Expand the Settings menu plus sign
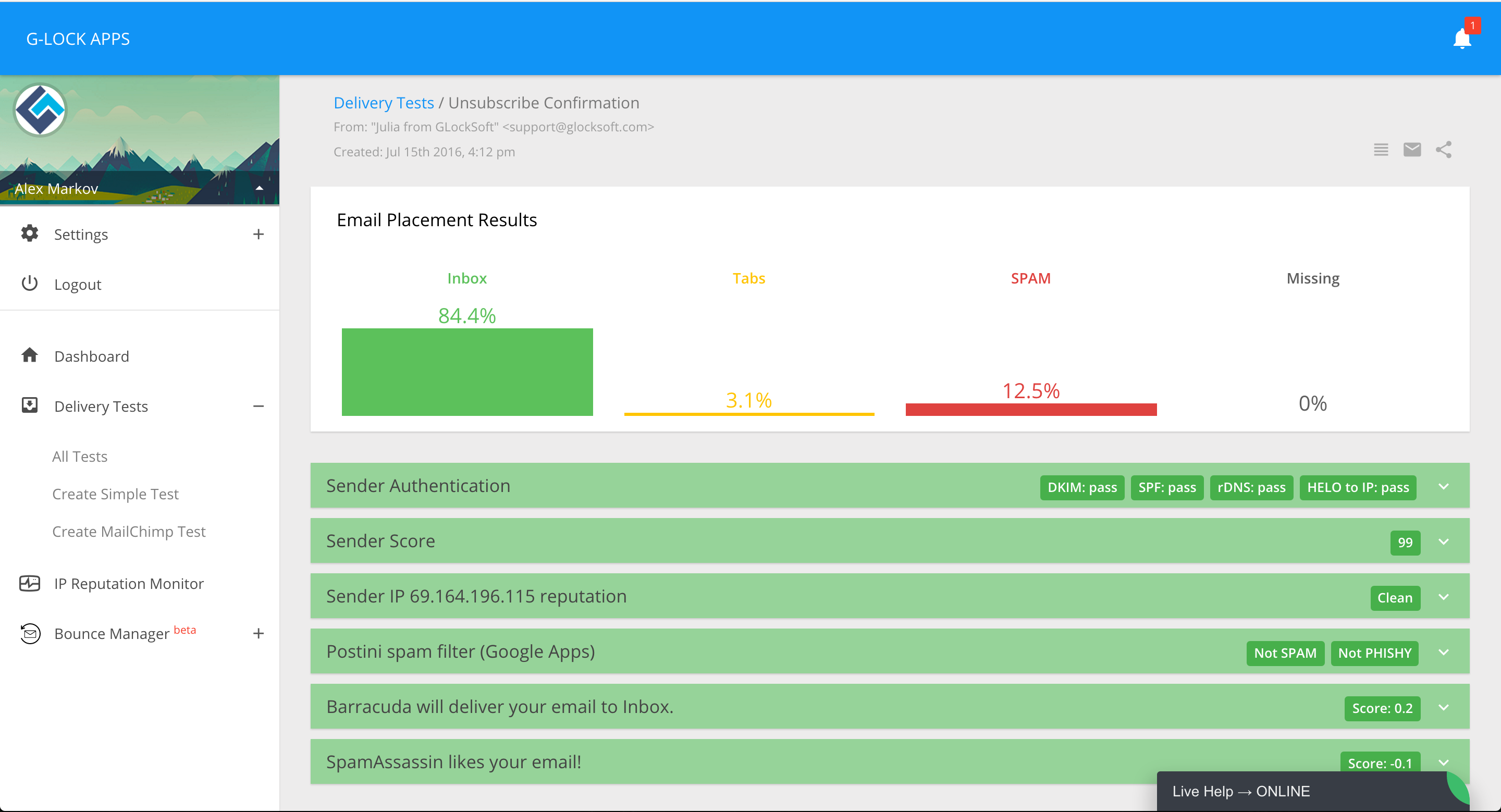The height and width of the screenshot is (812, 1501). (x=258, y=234)
